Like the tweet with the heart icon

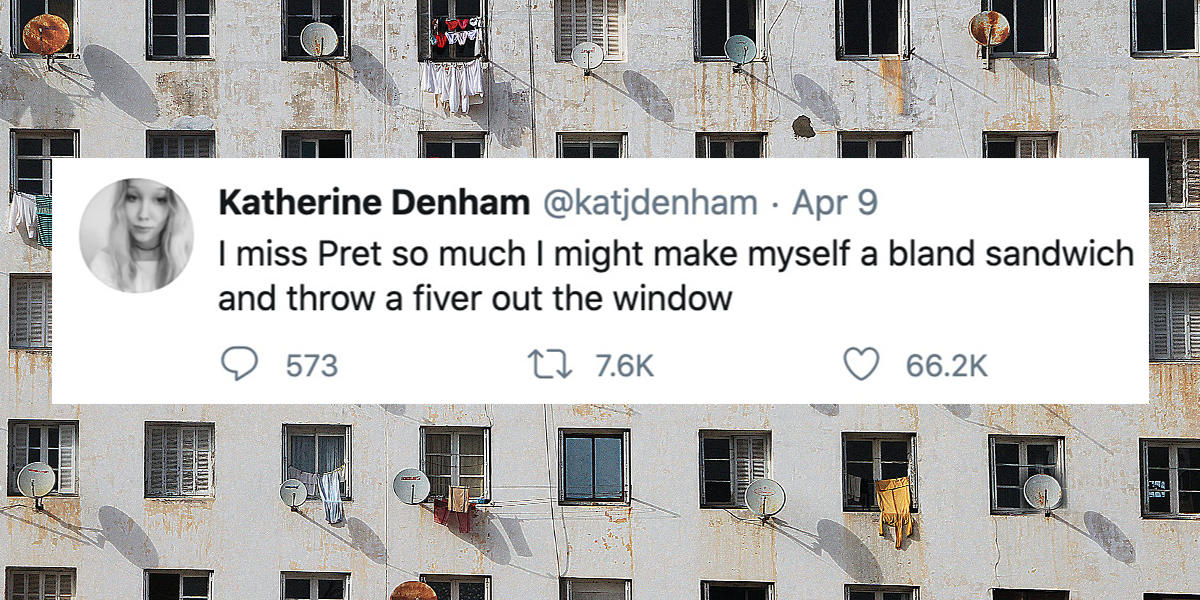coord(860,365)
